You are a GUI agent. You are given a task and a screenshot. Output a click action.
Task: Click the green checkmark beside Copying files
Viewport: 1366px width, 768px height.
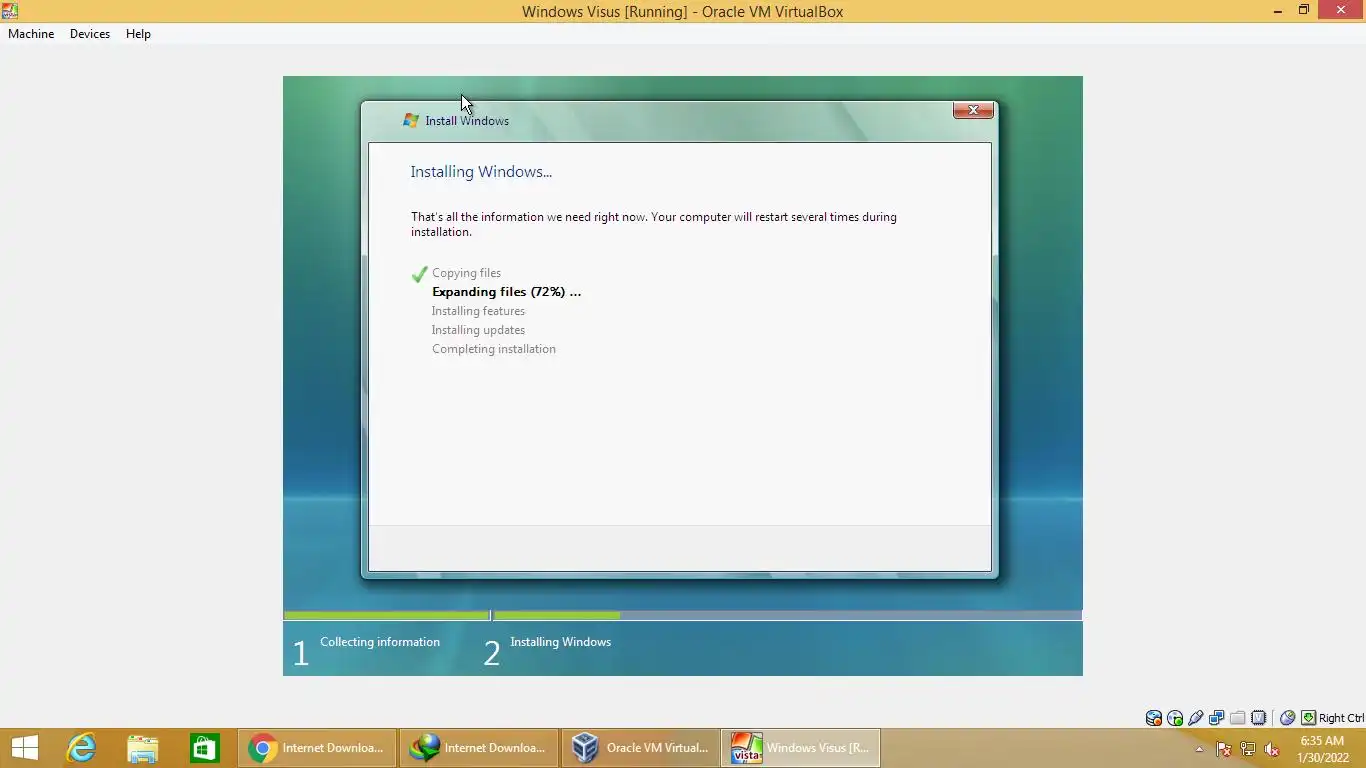point(419,274)
